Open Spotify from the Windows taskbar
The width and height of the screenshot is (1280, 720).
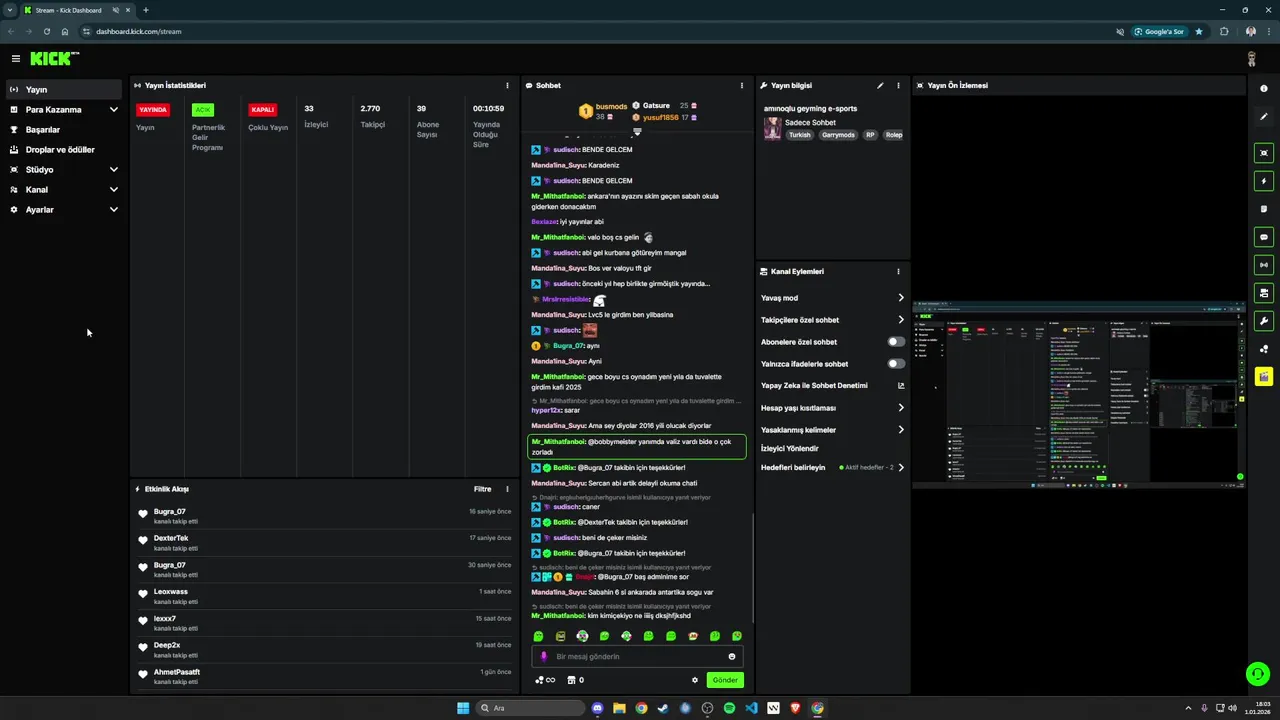coord(729,708)
